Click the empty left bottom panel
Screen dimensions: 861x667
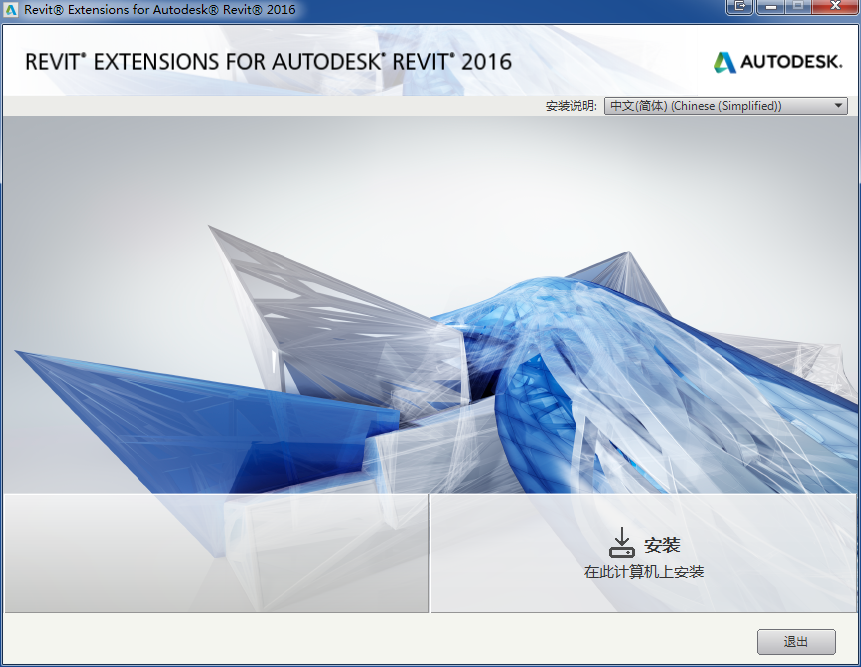[216, 552]
